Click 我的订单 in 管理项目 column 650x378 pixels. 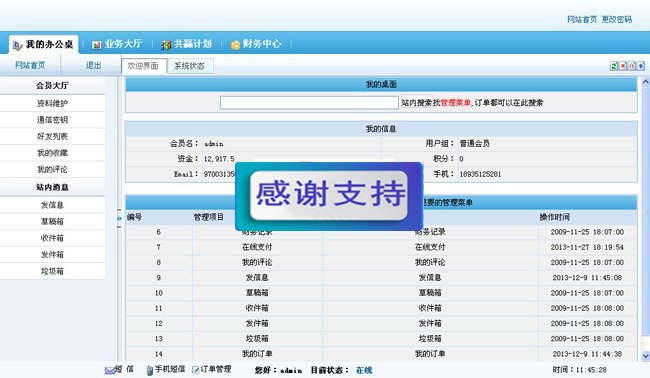(x=257, y=354)
